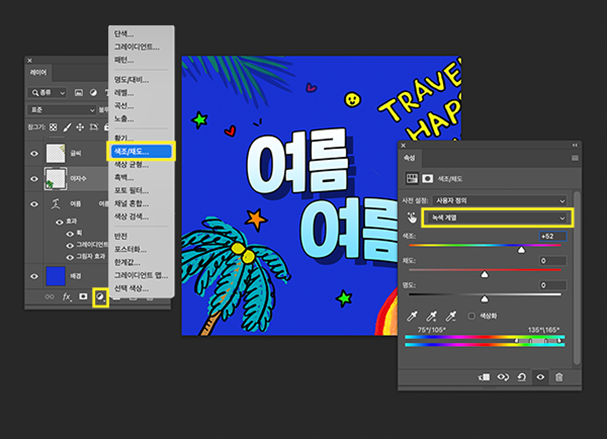Toggle the 효과 effects visibility eye
607x439 pixels.
click(x=59, y=222)
